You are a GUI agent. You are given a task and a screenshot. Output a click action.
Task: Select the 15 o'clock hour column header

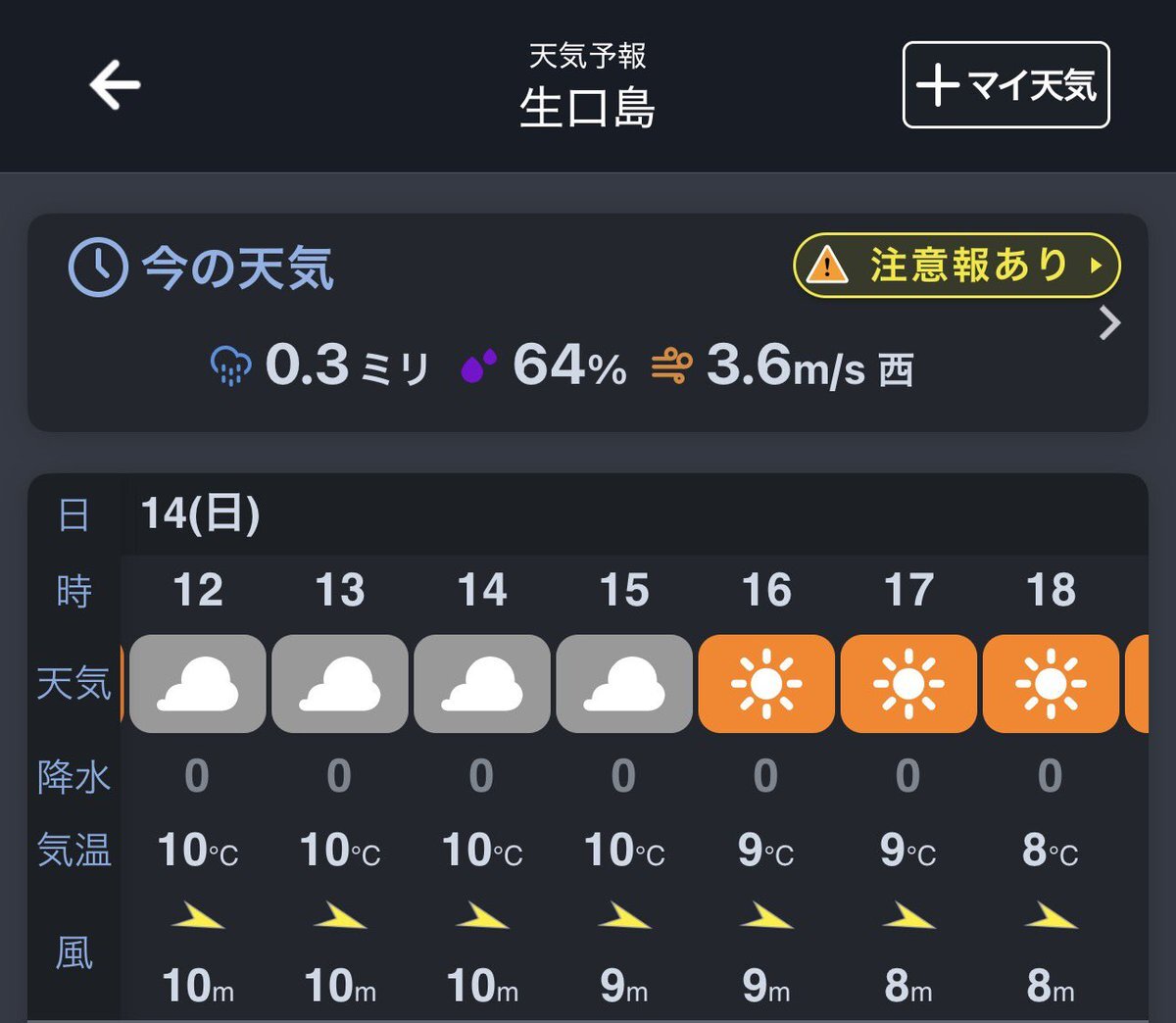[624, 590]
